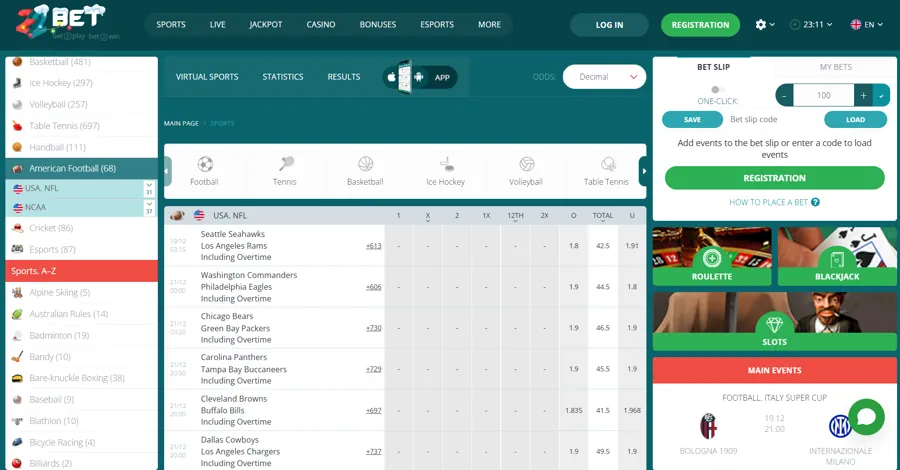
Task: Select the Football sport icon
Action: [205, 165]
